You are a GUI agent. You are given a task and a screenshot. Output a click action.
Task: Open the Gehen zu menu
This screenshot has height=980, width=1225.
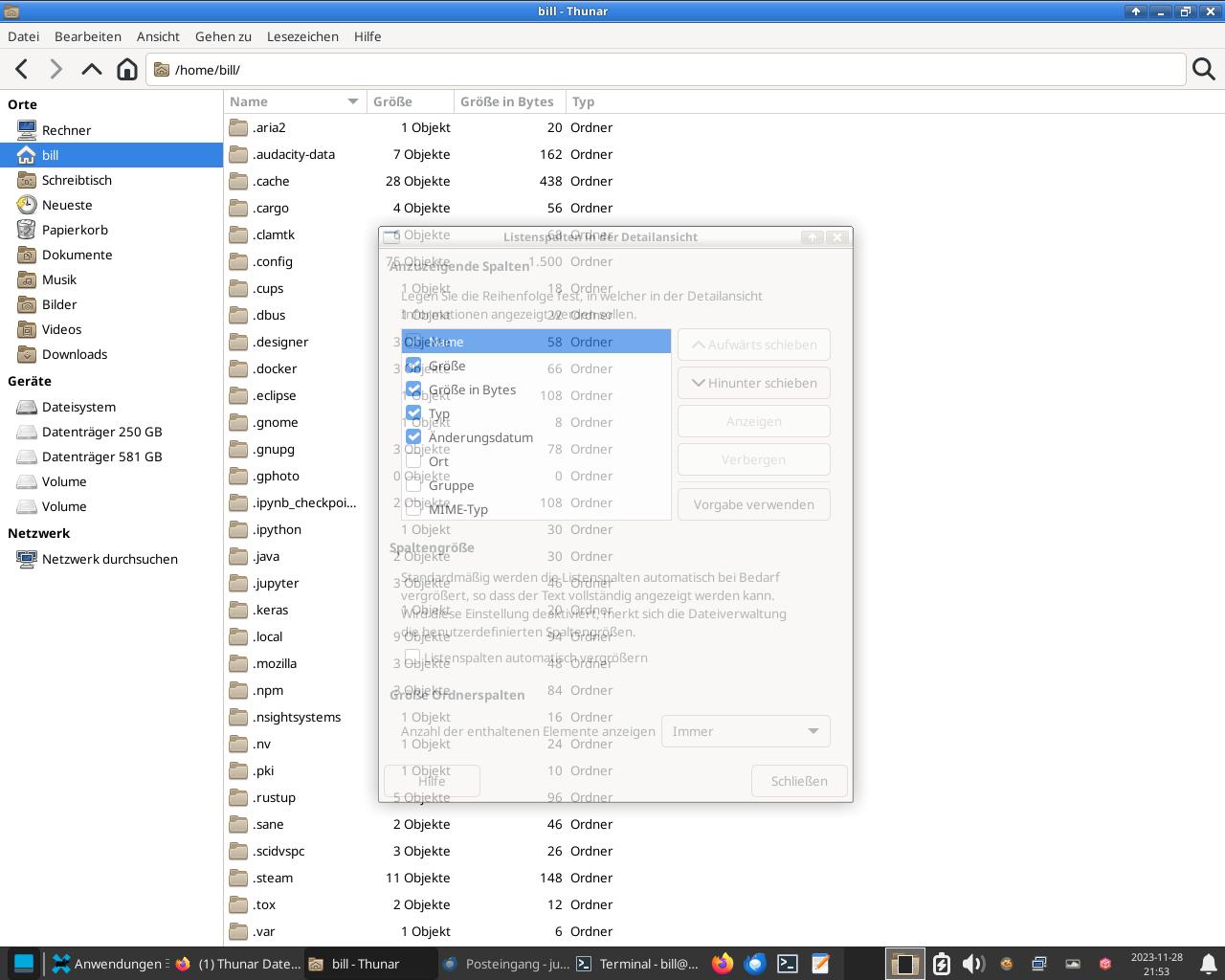tap(223, 36)
